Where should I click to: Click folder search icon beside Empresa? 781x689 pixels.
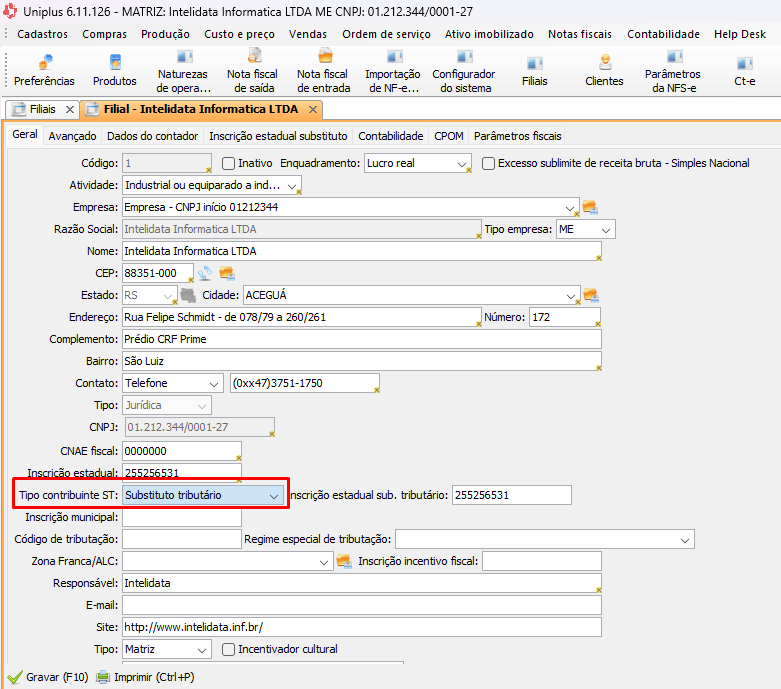[x=590, y=207]
